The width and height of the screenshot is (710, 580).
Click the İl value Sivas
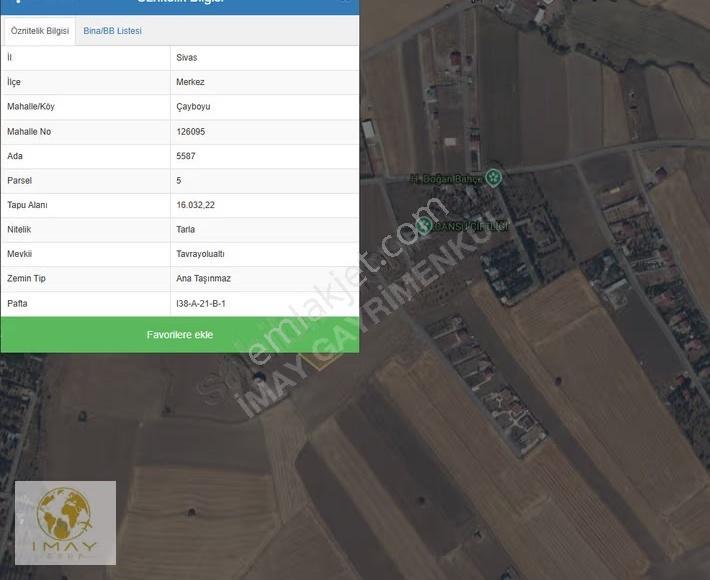coord(187,58)
